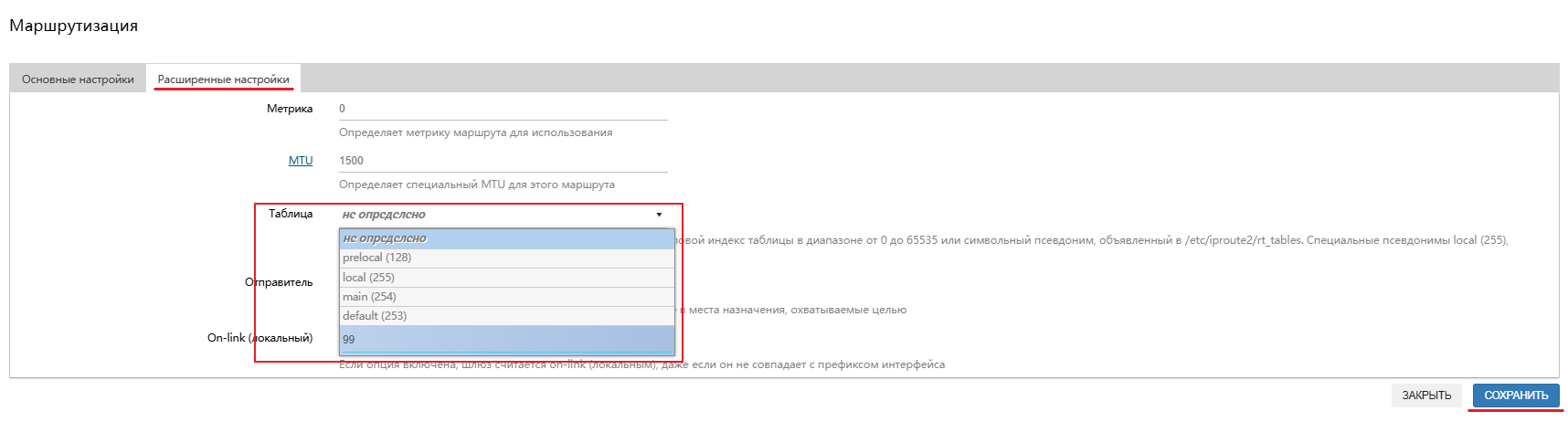Pick local (255) in the table list
Image resolution: width=1568 pixels, height=422 pixels.
click(x=506, y=277)
